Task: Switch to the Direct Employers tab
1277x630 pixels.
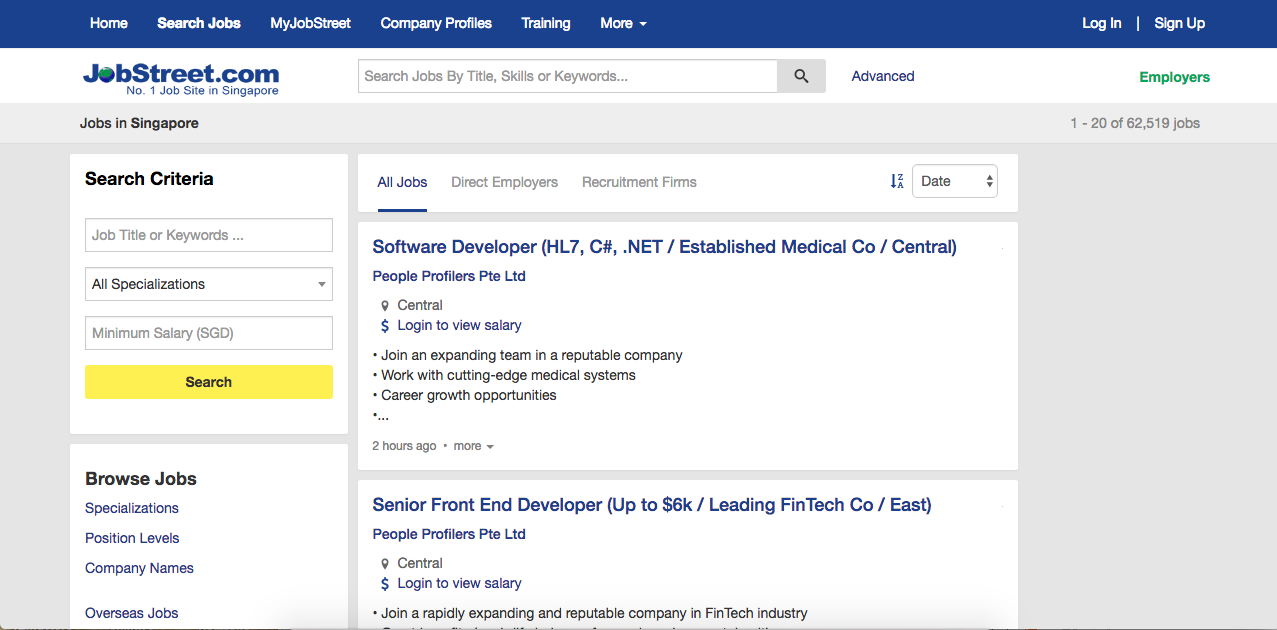Action: (x=504, y=182)
